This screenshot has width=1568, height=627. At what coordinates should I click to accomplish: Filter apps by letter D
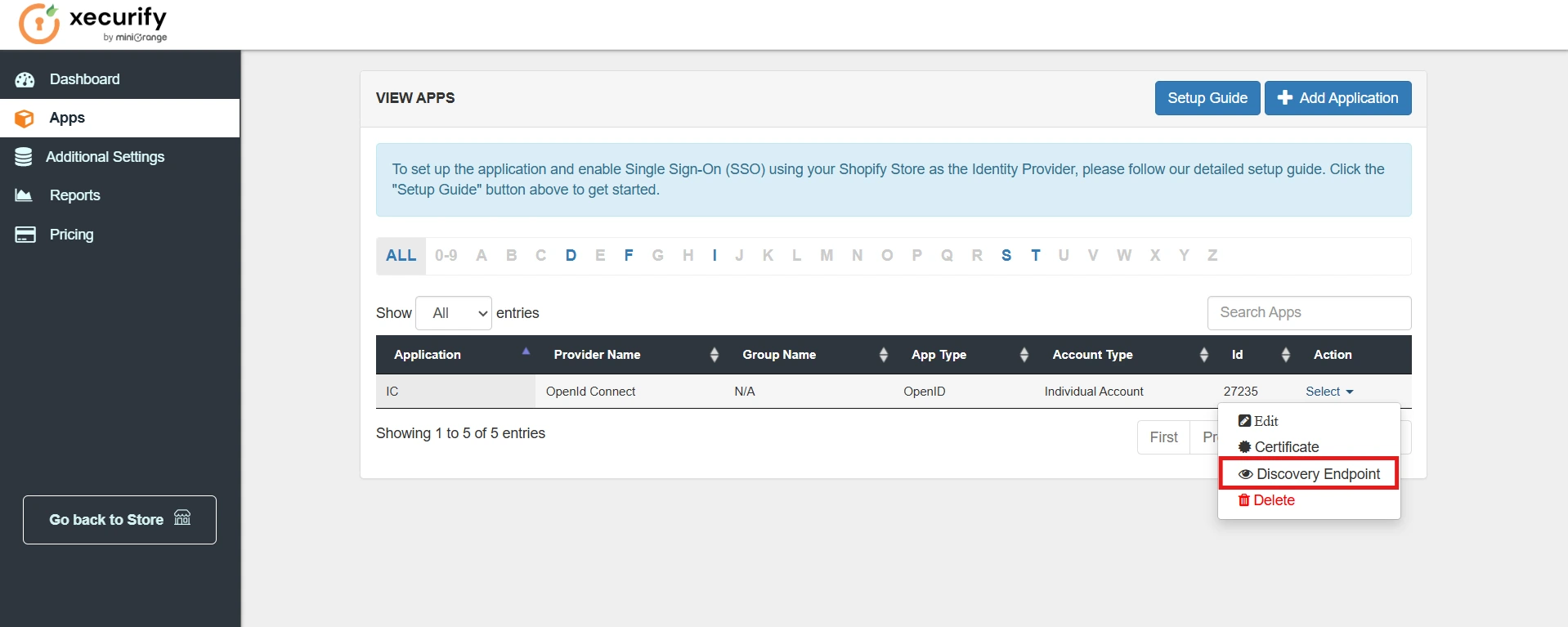coord(571,256)
